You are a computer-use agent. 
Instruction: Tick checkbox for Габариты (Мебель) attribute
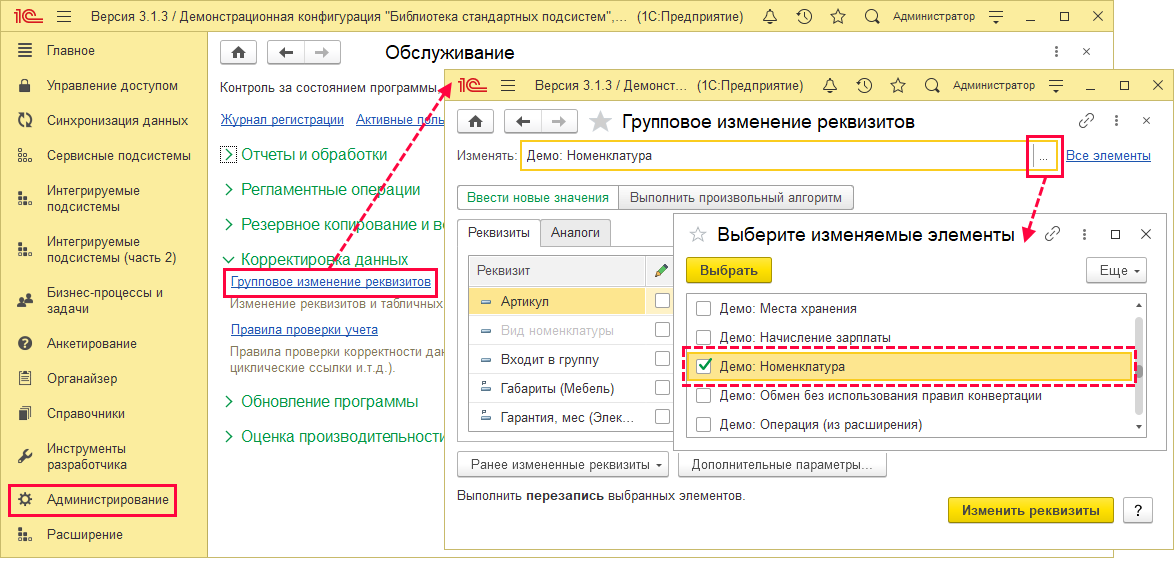click(662, 388)
